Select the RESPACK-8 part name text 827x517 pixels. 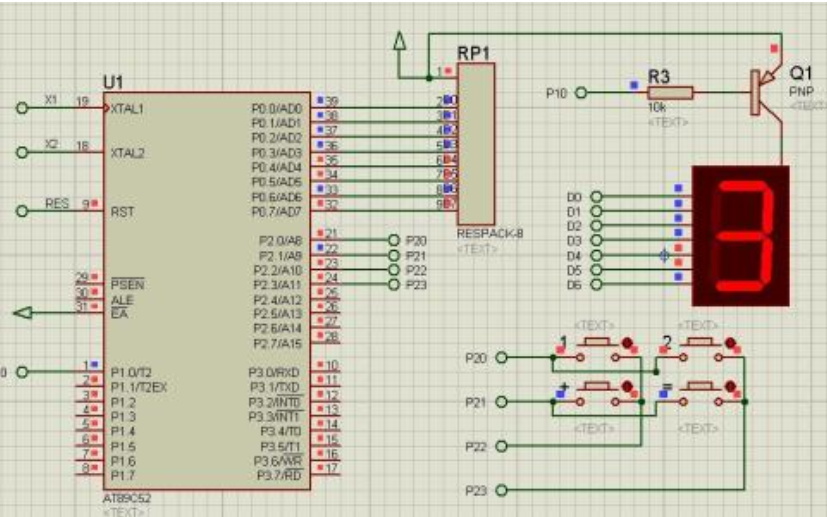[x=490, y=233]
